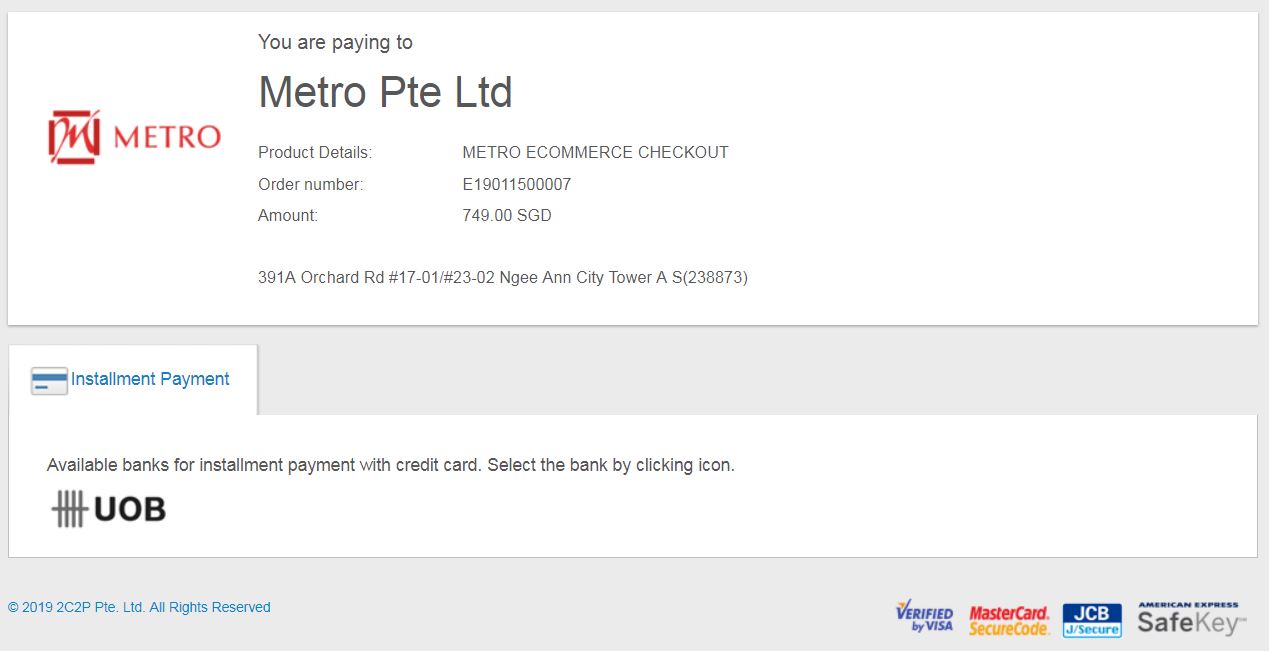Viewport: 1269px width, 651px height.
Task: Click the available banks instruction text
Action: (391, 465)
